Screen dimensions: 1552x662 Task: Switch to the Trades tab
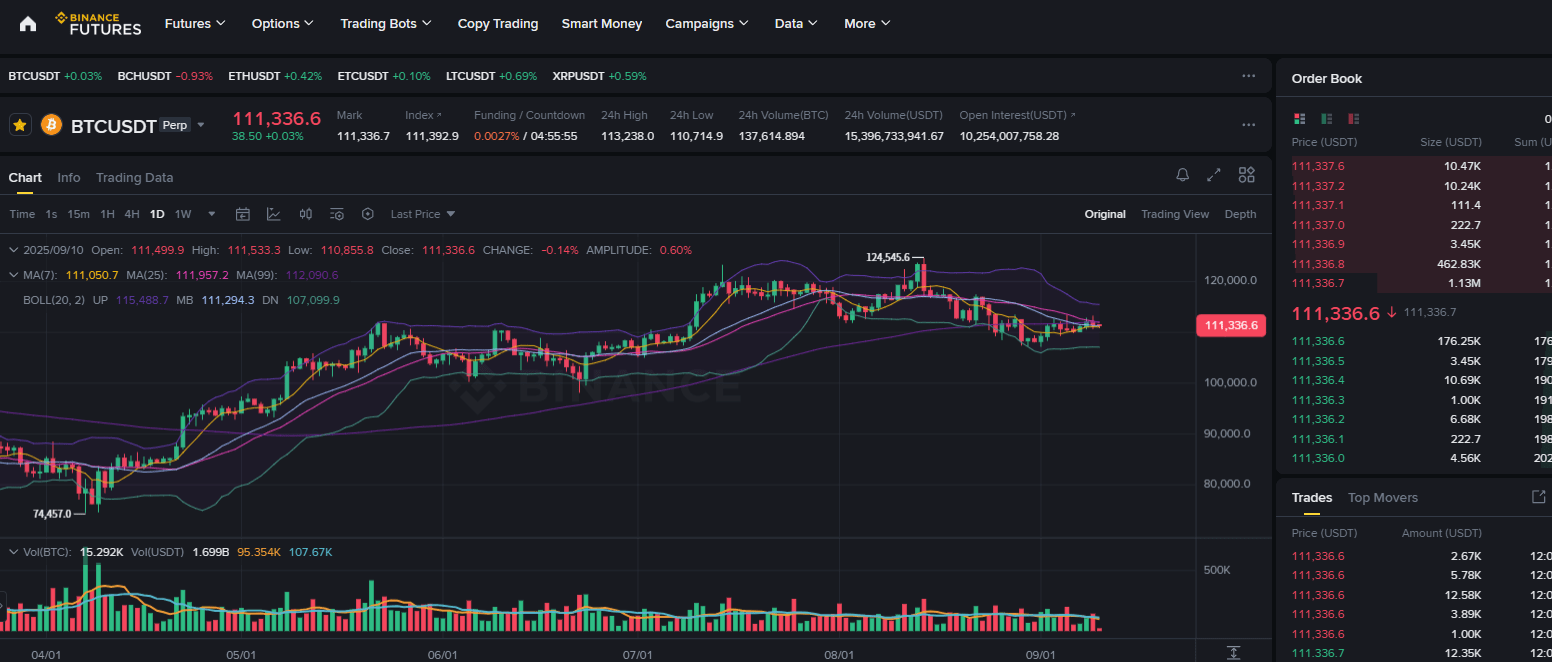(1312, 498)
